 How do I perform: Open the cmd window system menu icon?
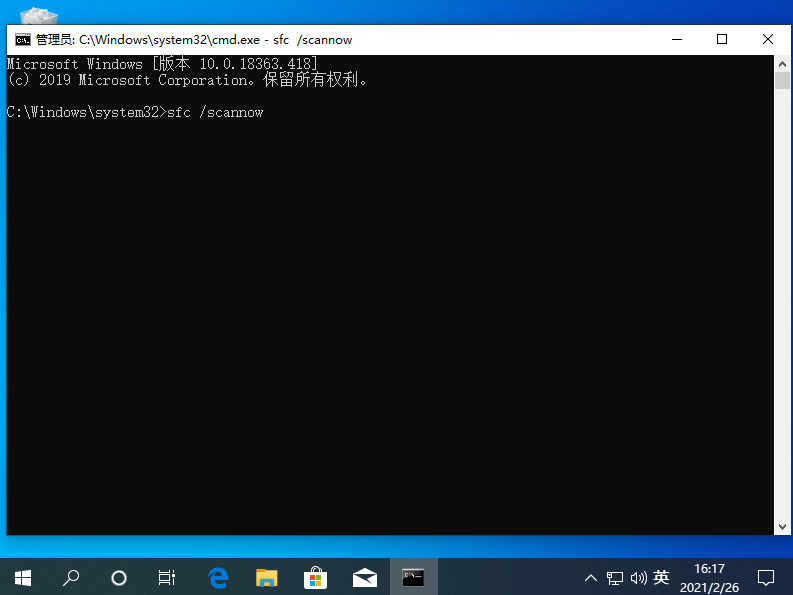point(23,39)
